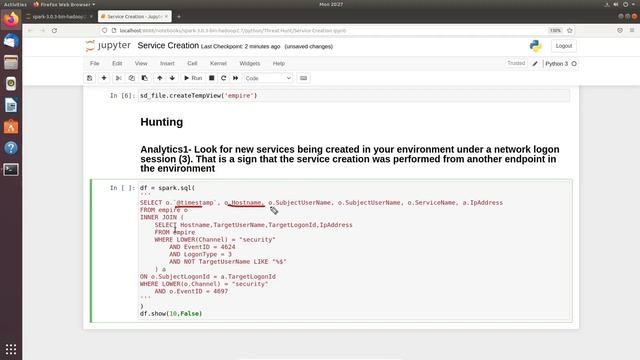The image size is (640, 360).
Task: Interrupt the kernel with the stop icon
Action: [x=211, y=78]
